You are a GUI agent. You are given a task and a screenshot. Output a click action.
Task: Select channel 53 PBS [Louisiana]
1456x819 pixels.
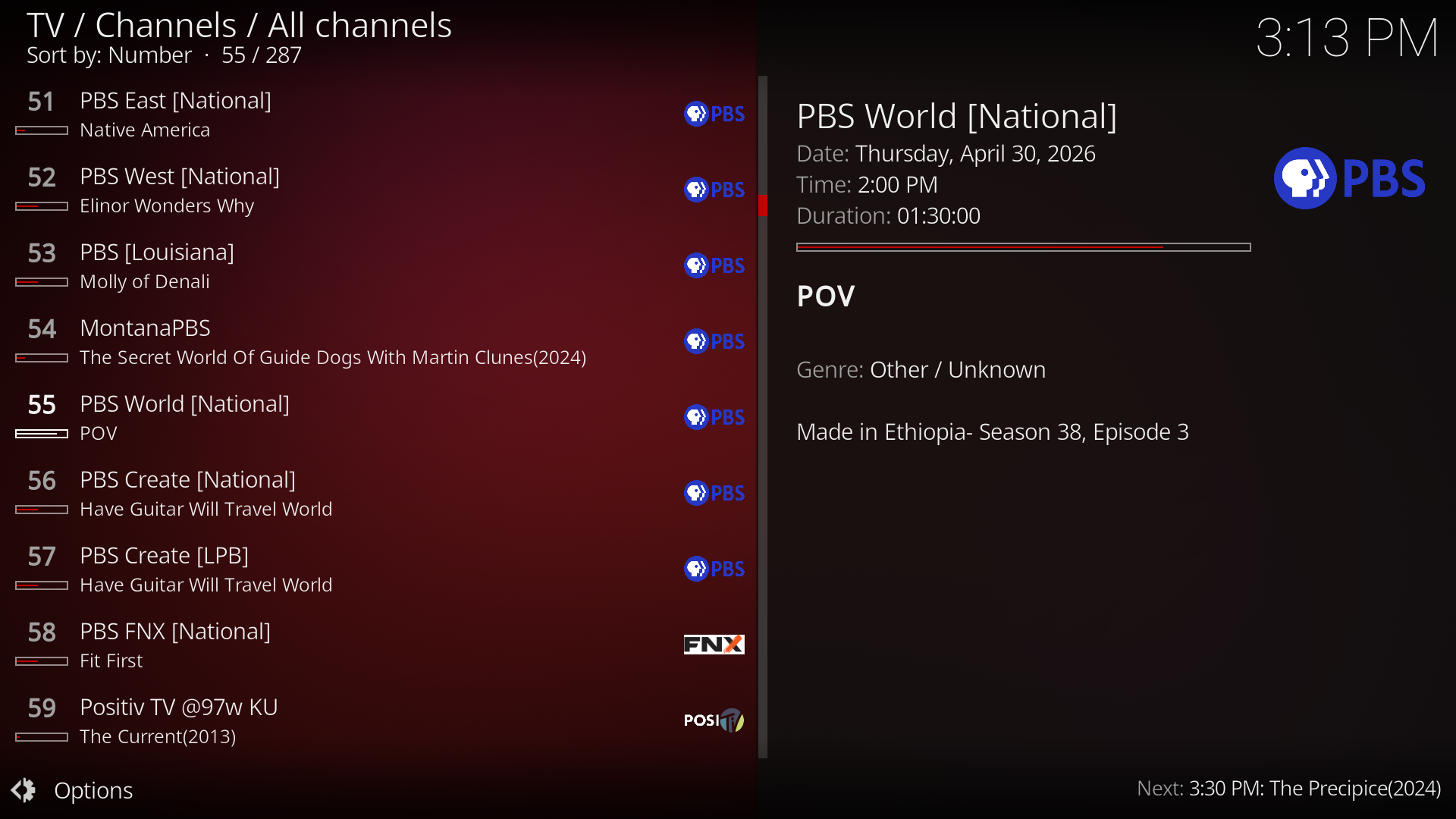379,265
